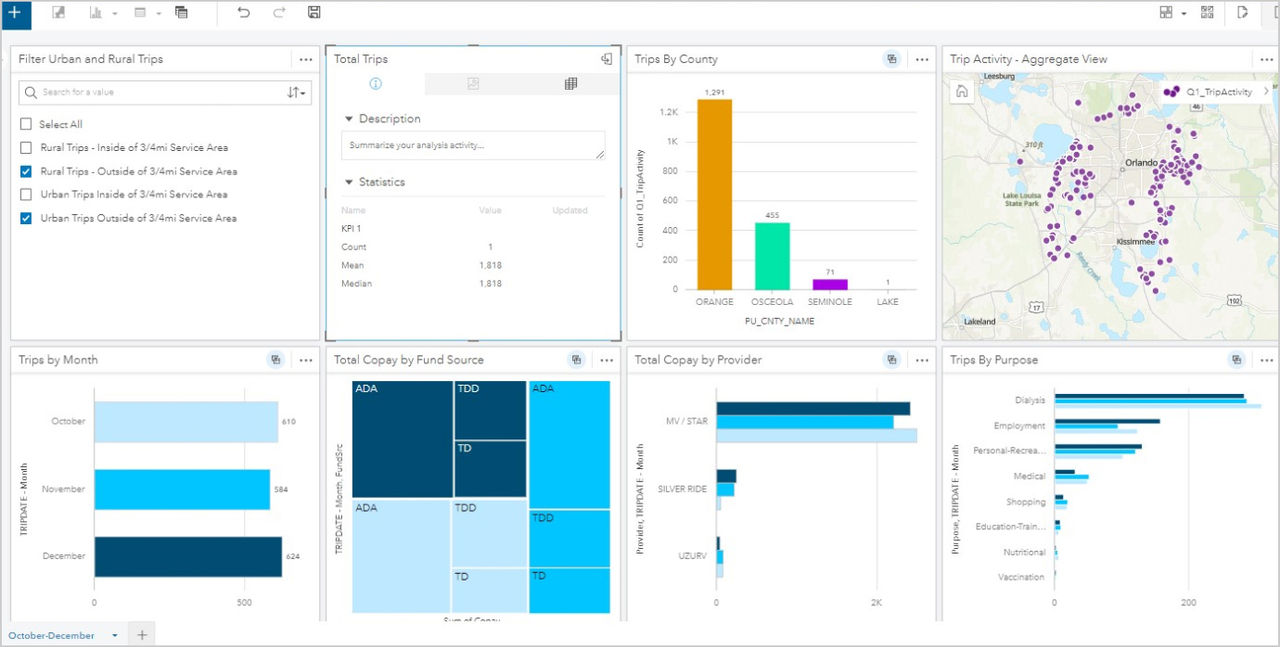Open the filter sort order dropdown
Screen dimensions: 1280x647
pos(297,92)
